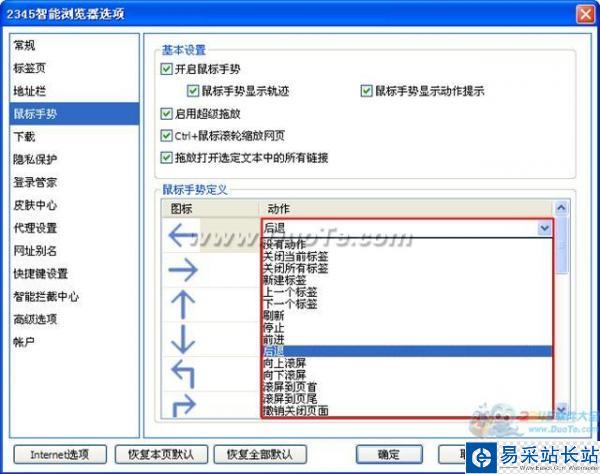Open the 高级选项 settings section

(74, 319)
